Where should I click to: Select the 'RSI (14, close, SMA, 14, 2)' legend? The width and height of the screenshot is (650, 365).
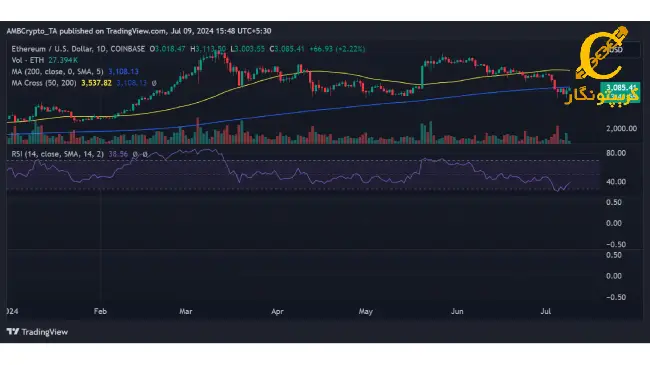pos(57,154)
